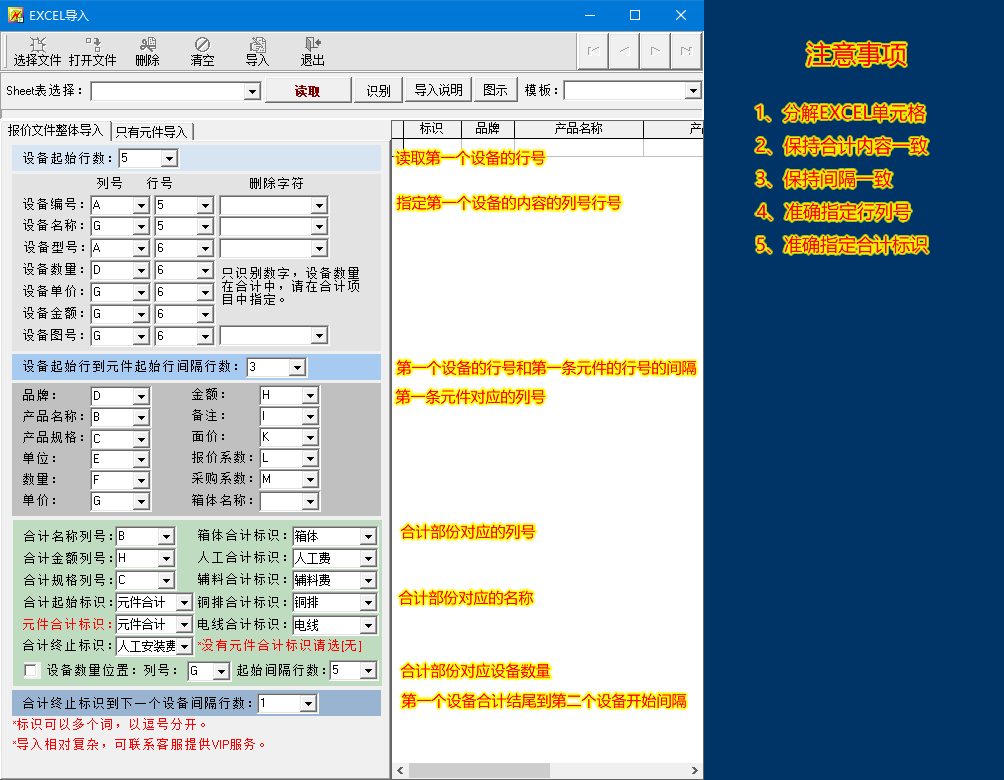Open the 金额 column dropdown
Viewport: 1004px width, 780px height.
pyautogui.click(x=310, y=396)
